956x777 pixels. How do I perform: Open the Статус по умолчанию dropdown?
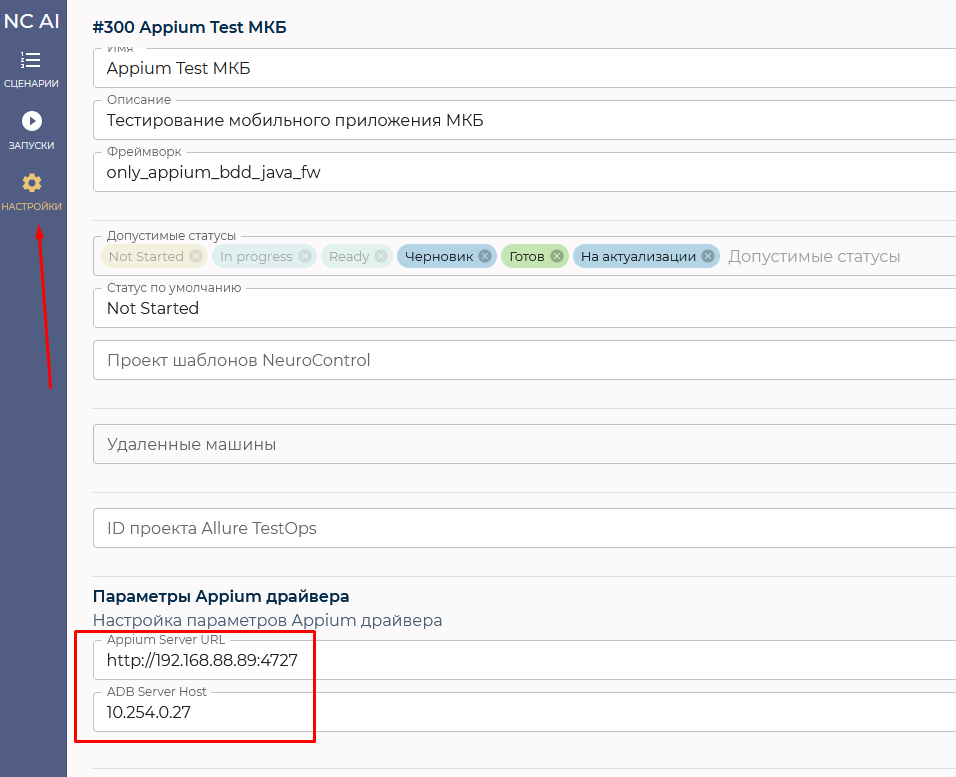pyautogui.click(x=524, y=308)
